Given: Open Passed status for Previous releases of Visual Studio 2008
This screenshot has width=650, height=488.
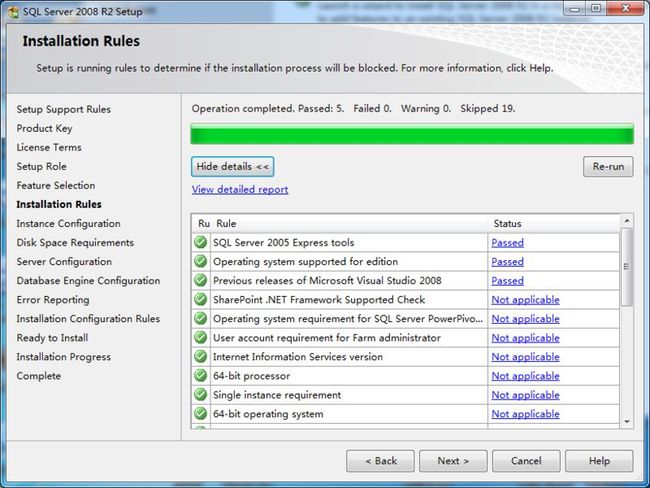Looking at the screenshot, I should point(507,281).
